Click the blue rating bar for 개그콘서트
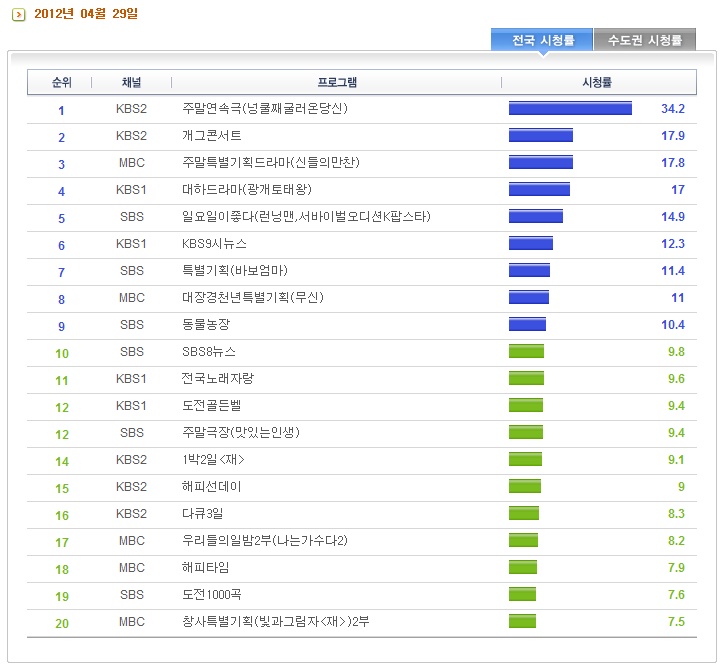 click(540, 135)
